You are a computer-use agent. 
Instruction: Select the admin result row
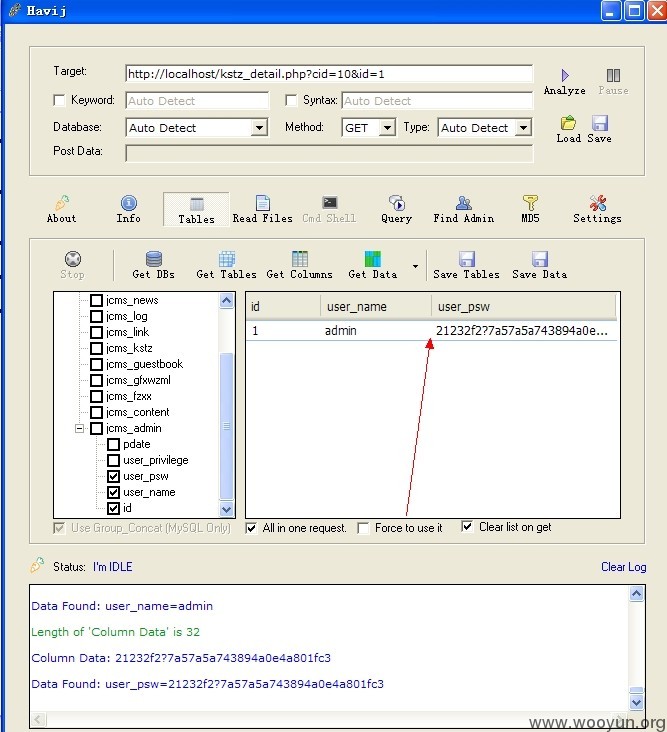click(432, 331)
